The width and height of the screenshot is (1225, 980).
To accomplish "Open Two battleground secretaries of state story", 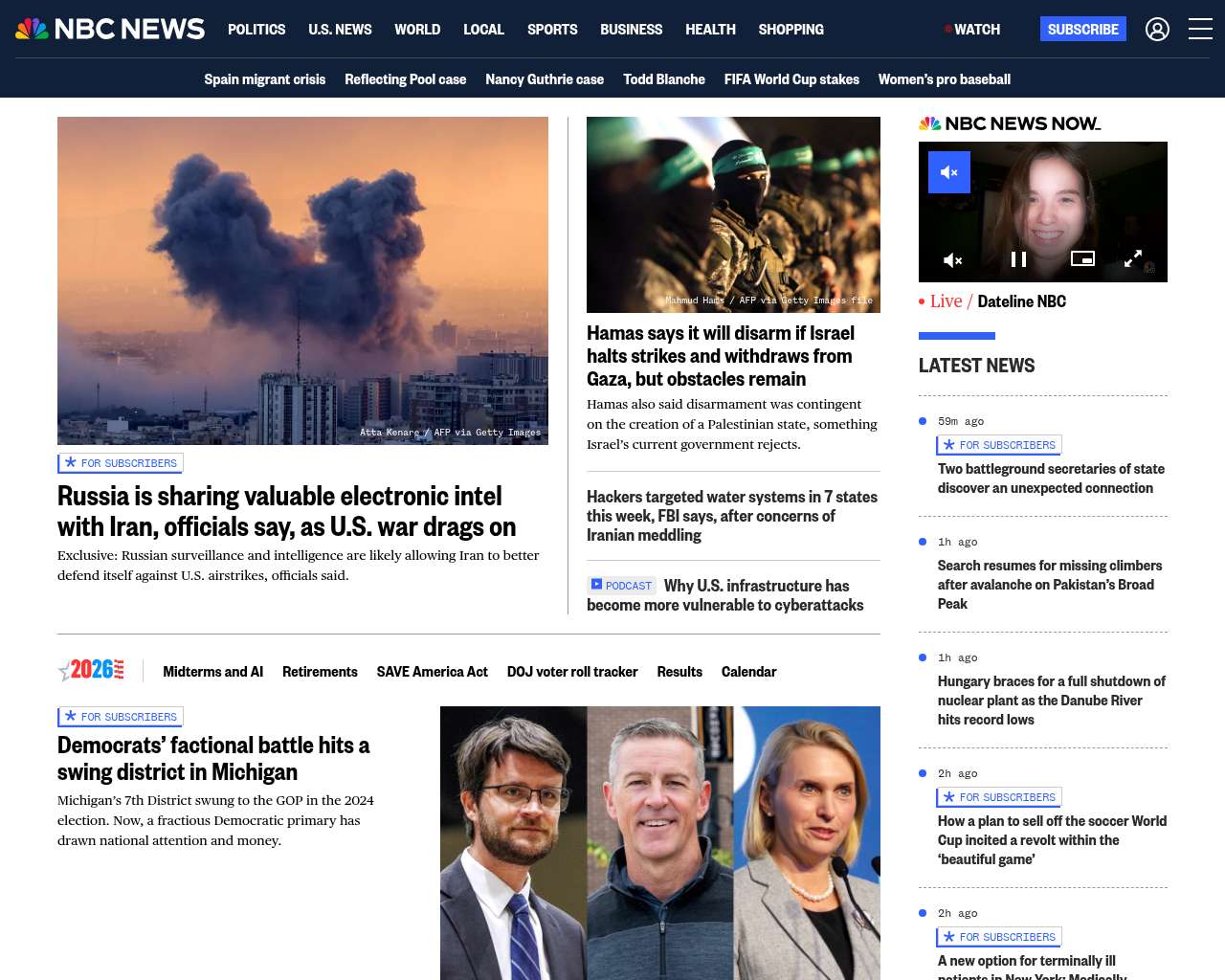I will tap(1051, 479).
